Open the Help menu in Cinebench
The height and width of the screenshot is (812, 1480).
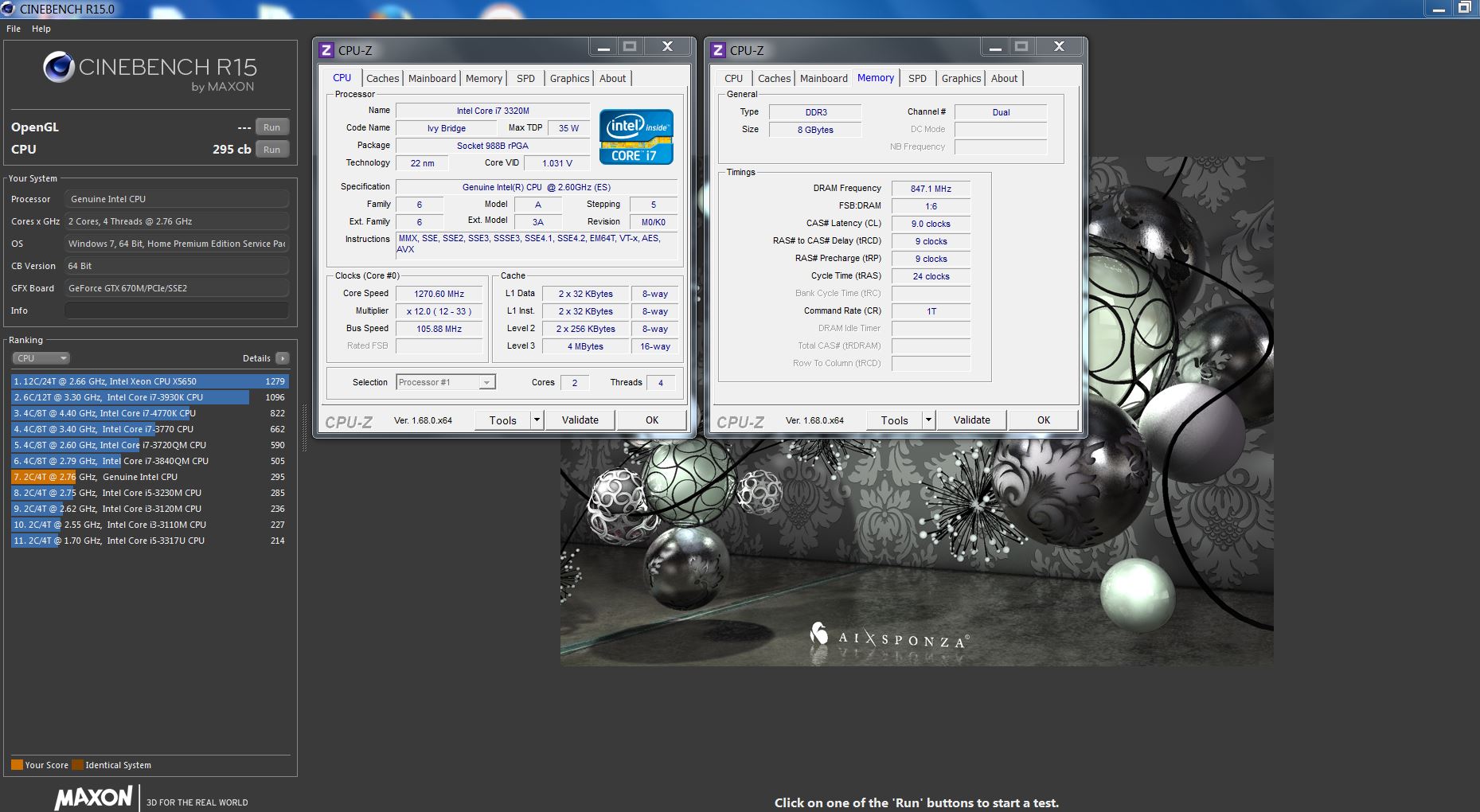[41, 29]
